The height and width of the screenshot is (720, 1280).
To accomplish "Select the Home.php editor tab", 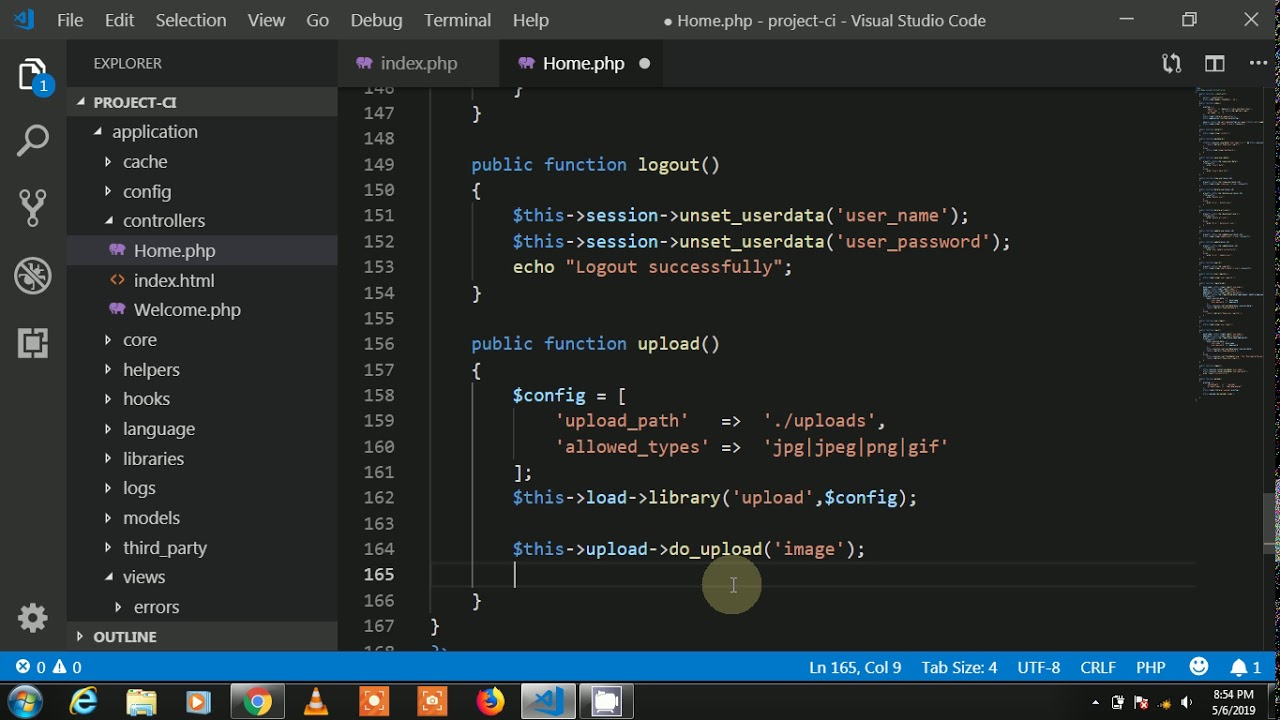I will (x=583, y=64).
